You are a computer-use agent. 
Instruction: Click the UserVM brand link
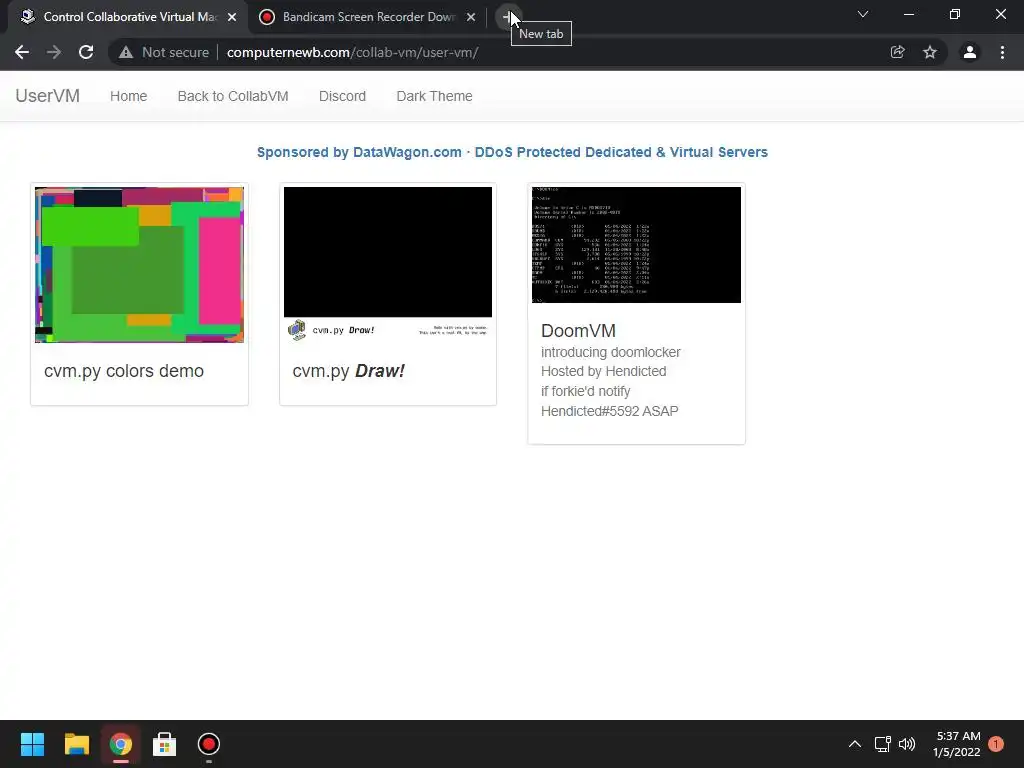click(48, 96)
